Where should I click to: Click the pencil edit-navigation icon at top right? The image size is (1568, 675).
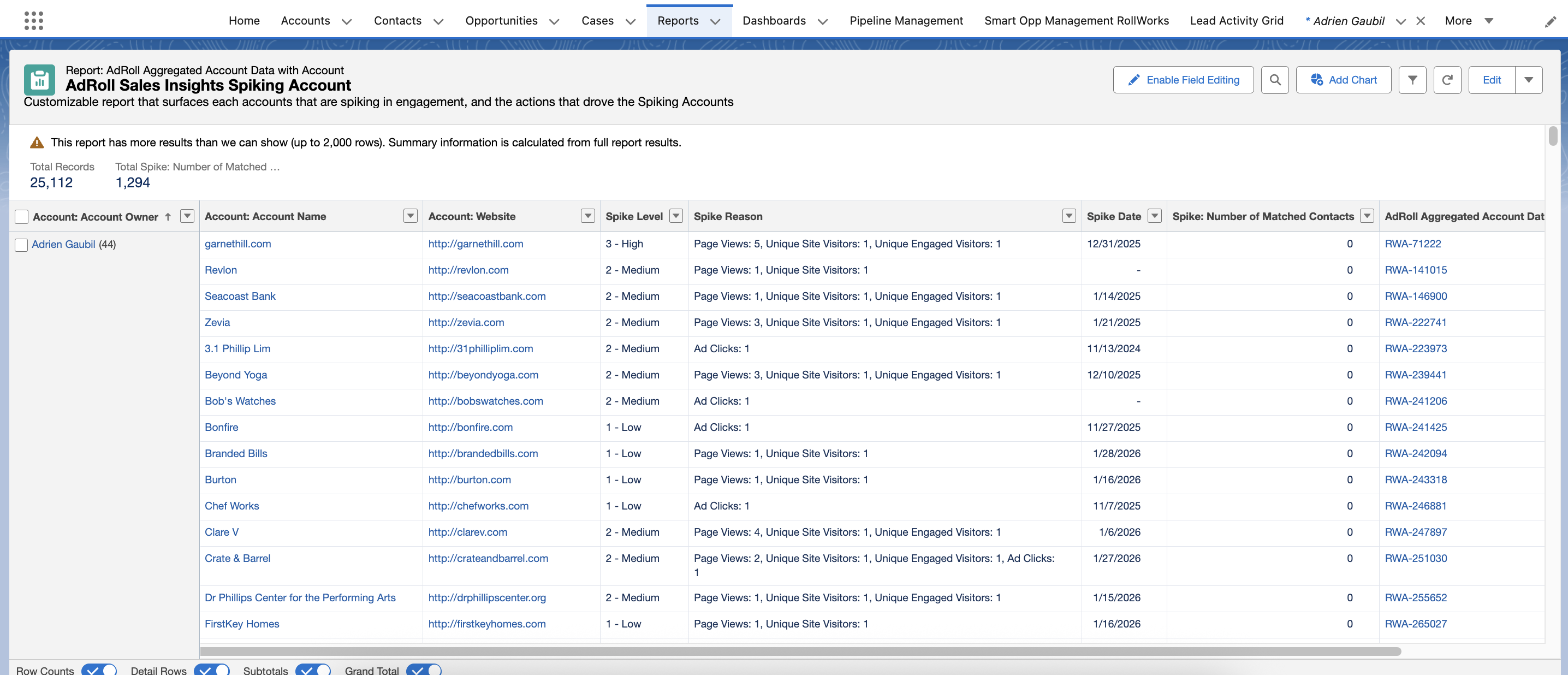(x=1550, y=22)
